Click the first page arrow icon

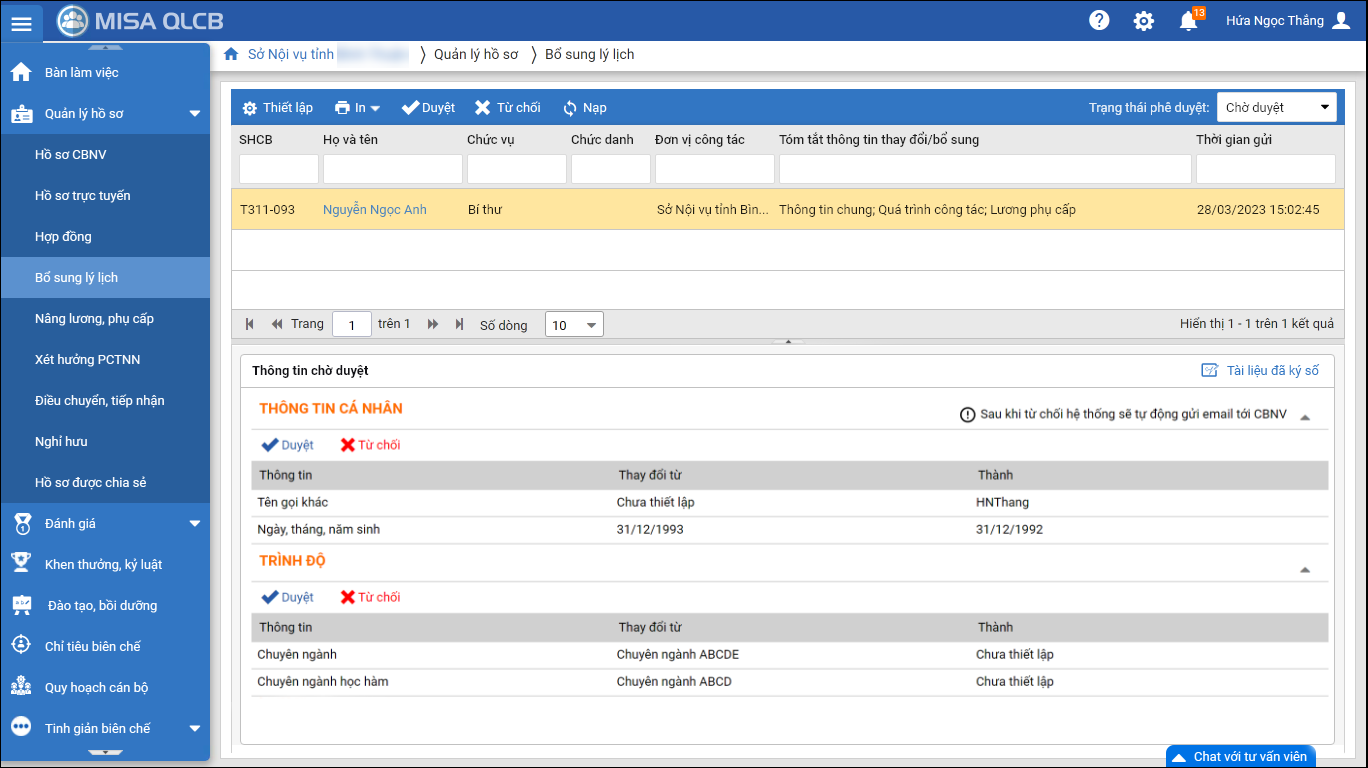[249, 324]
